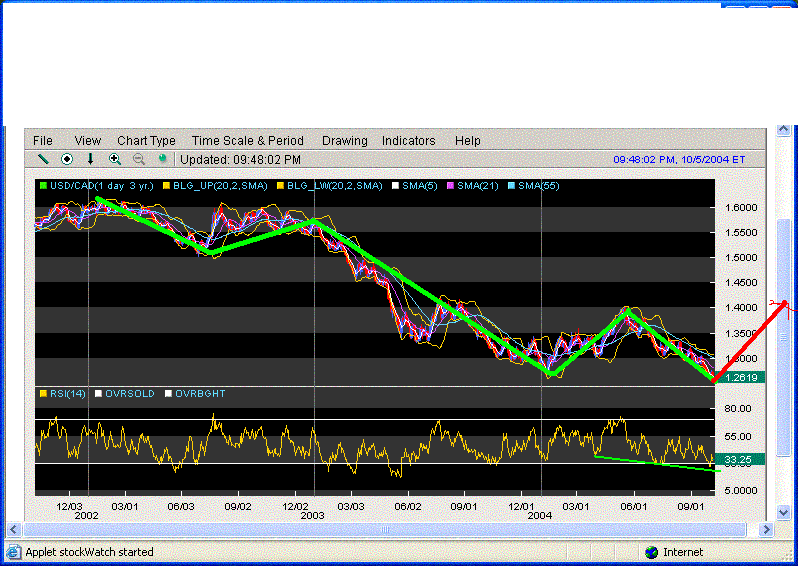Viewport: 798px width, 566px height.
Task: Open the Help menu
Action: (x=467, y=141)
